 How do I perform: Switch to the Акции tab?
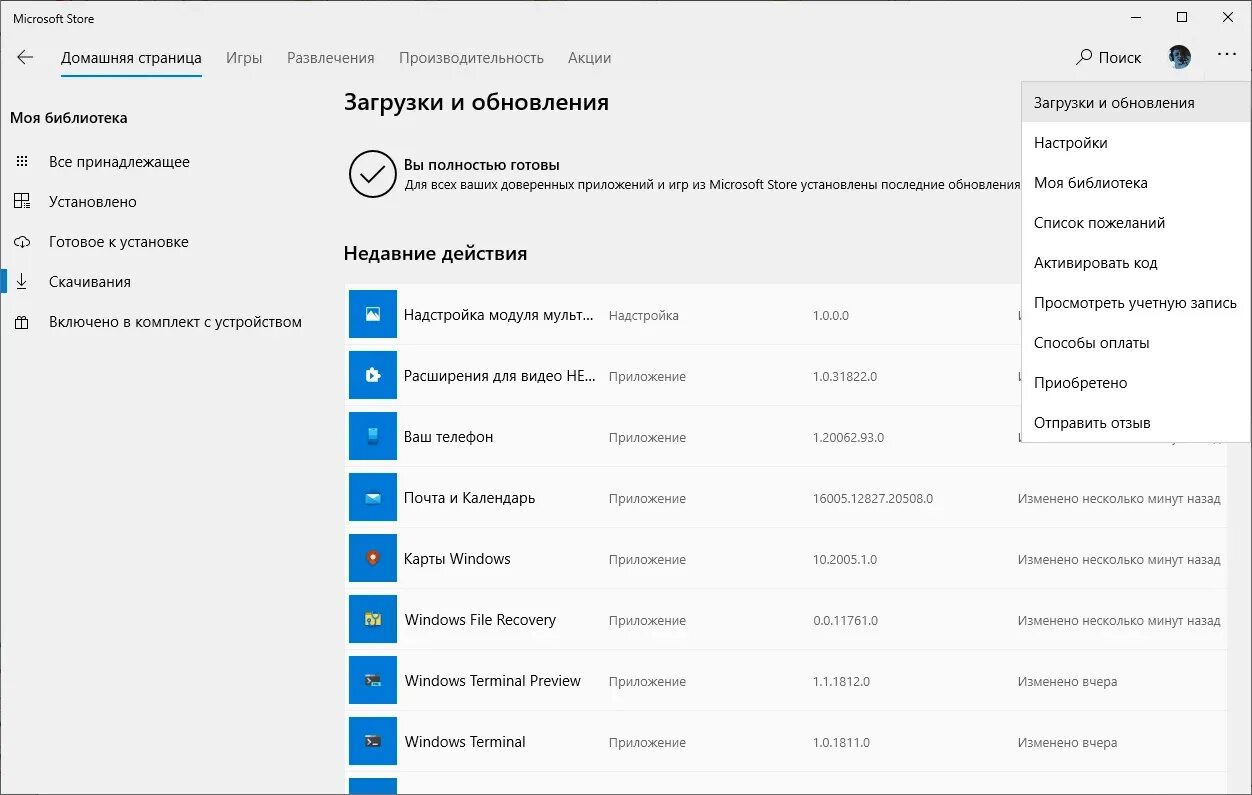(x=589, y=58)
